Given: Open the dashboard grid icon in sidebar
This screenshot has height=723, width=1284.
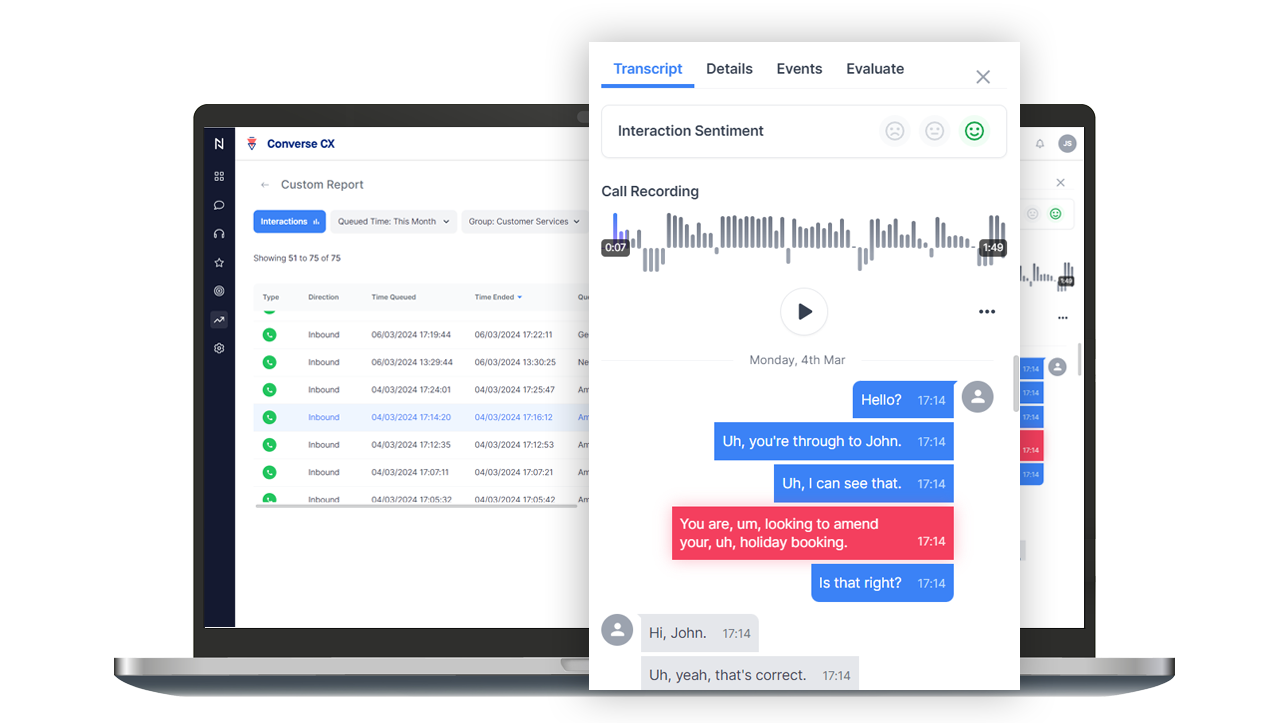Looking at the screenshot, I should tap(219, 176).
